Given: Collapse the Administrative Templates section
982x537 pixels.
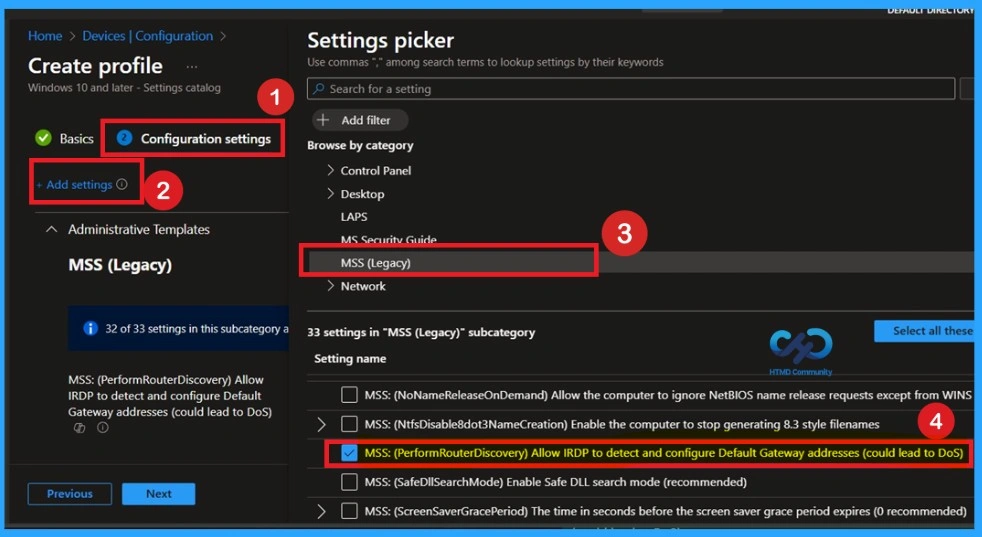Looking at the screenshot, I should pyautogui.click(x=51, y=229).
